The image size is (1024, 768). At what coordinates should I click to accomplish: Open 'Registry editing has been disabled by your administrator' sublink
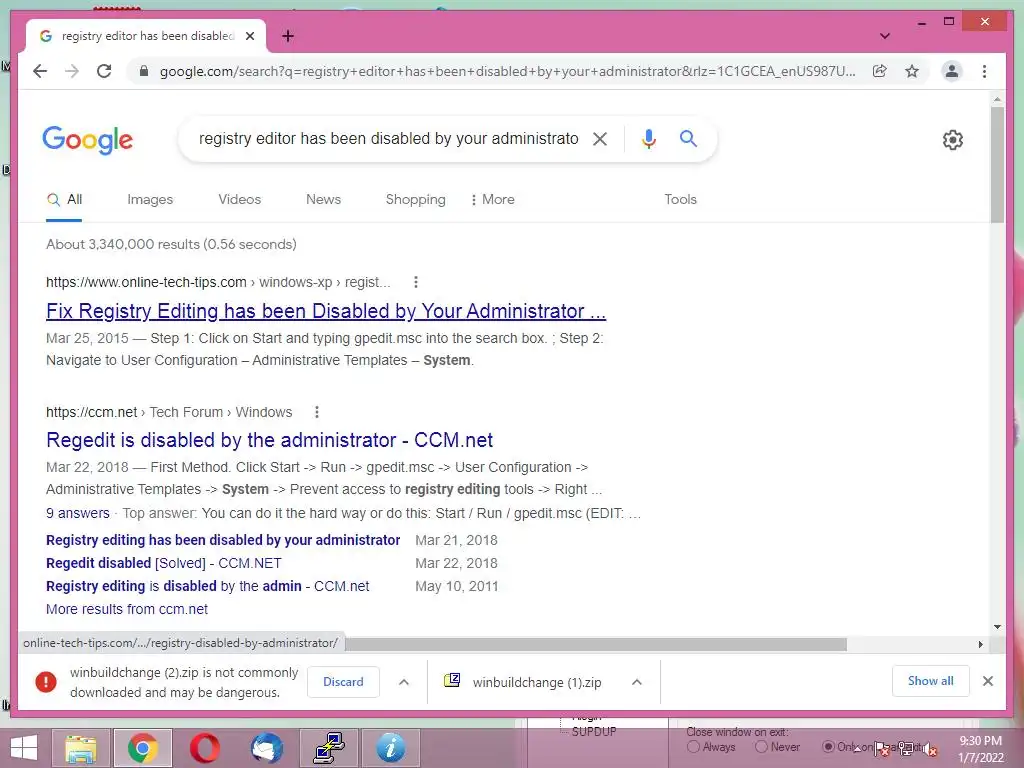[223, 540]
